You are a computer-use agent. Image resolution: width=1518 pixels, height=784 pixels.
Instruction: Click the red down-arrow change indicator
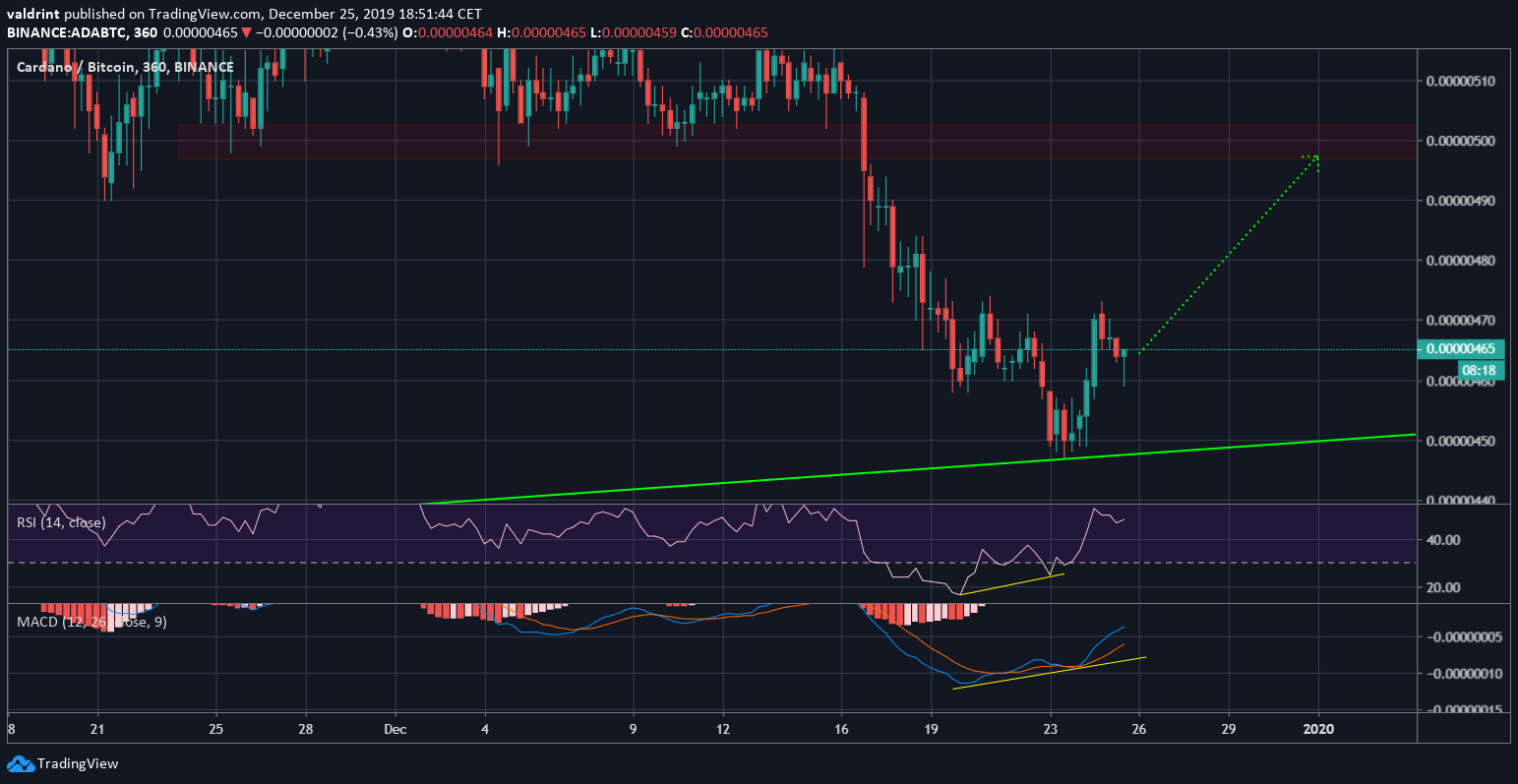click(246, 31)
